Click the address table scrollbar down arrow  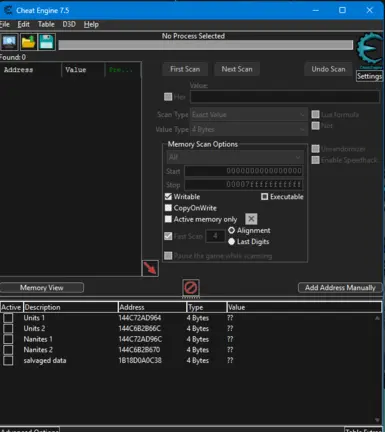point(377,419)
